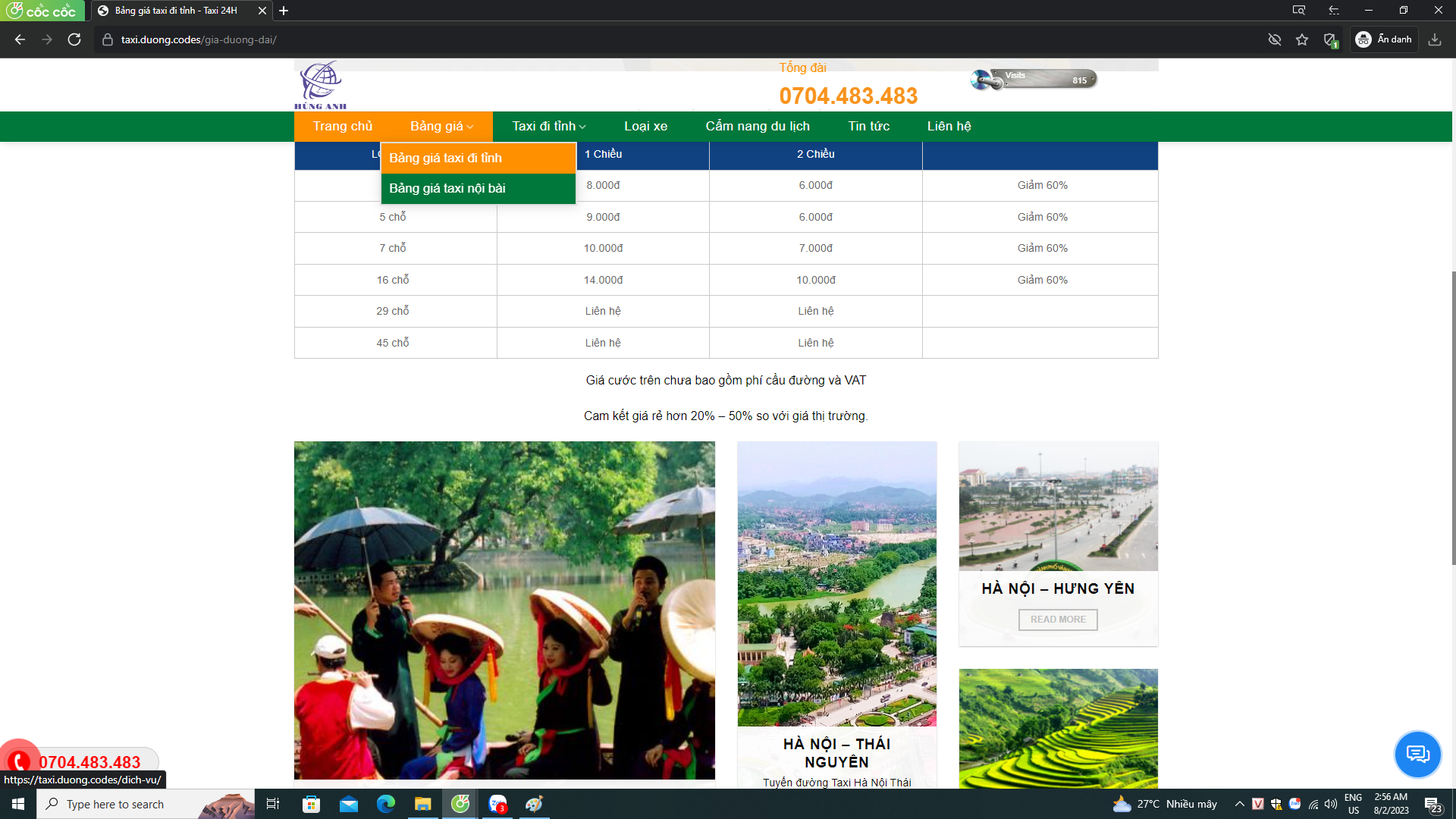Click the crossed eye tracking icon
Image resolution: width=1456 pixels, height=819 pixels.
[x=1275, y=39]
